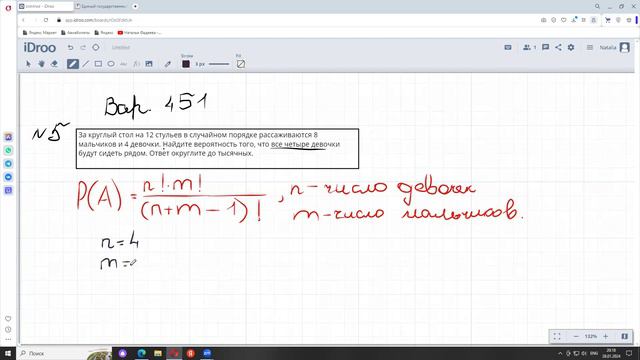Show hidden system tray icons

pyautogui.click(x=560, y=353)
